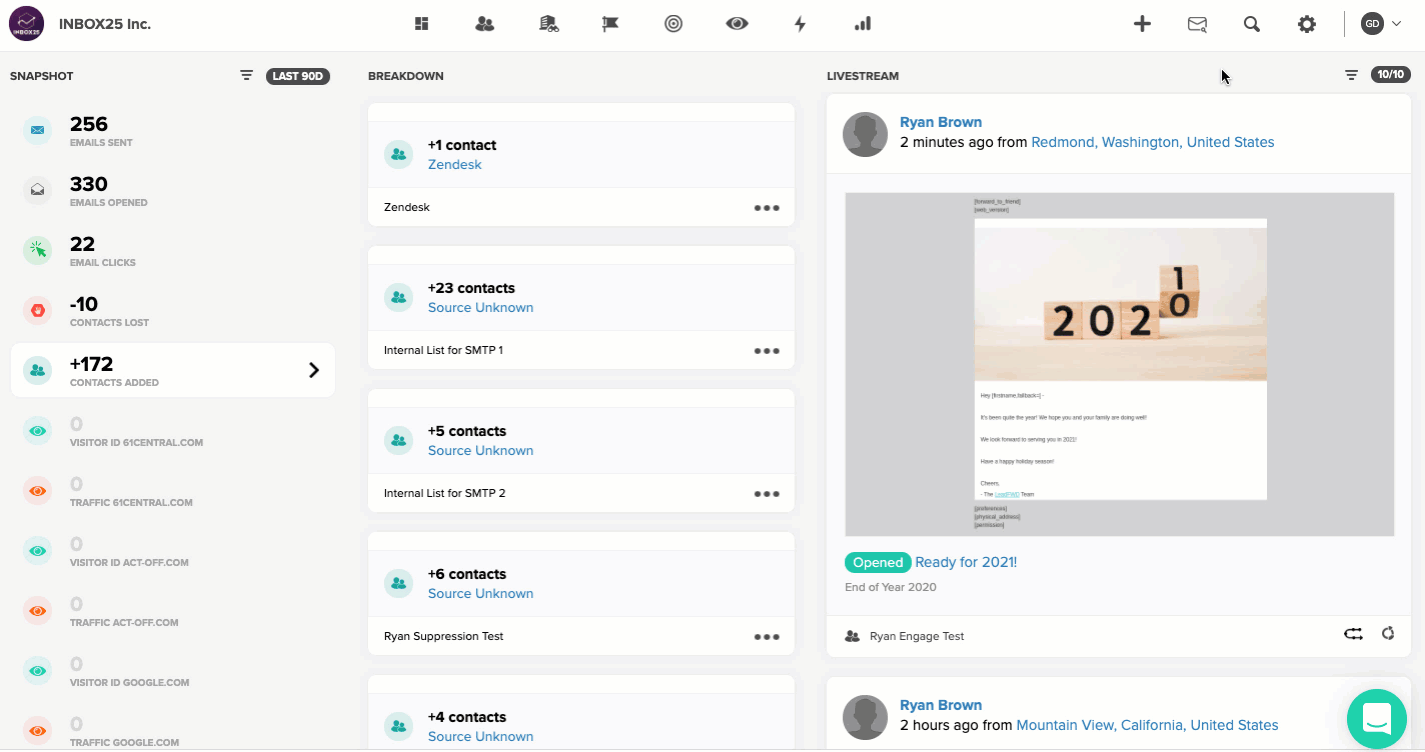Open the three-dot menu on Zendesk row
Viewport: 1425px width, 752px height.
[767, 208]
